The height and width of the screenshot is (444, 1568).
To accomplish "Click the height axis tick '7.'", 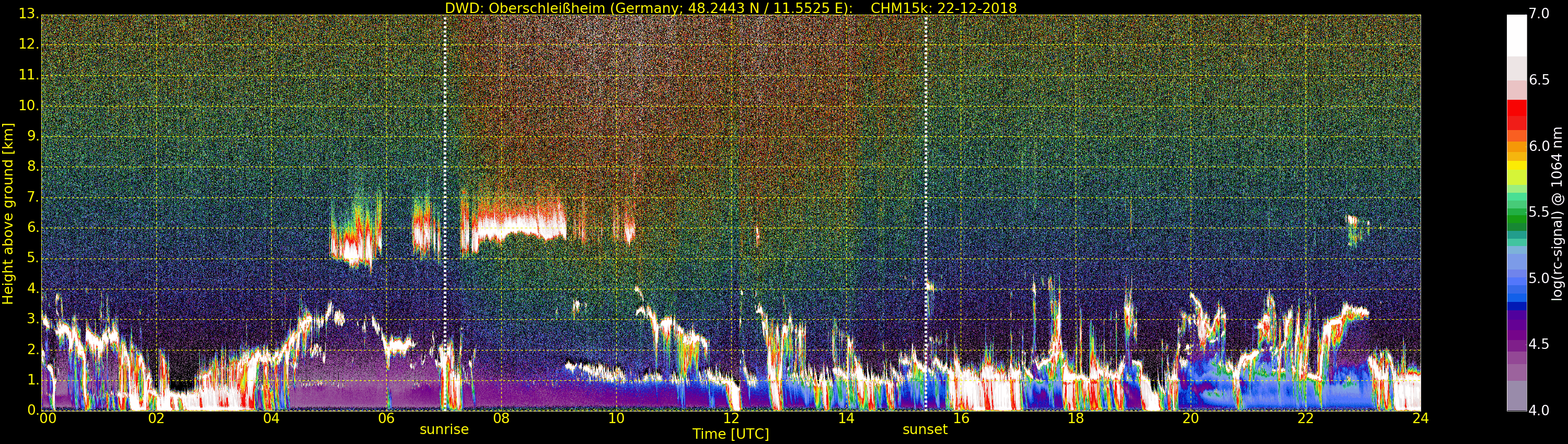I will click(32, 197).
